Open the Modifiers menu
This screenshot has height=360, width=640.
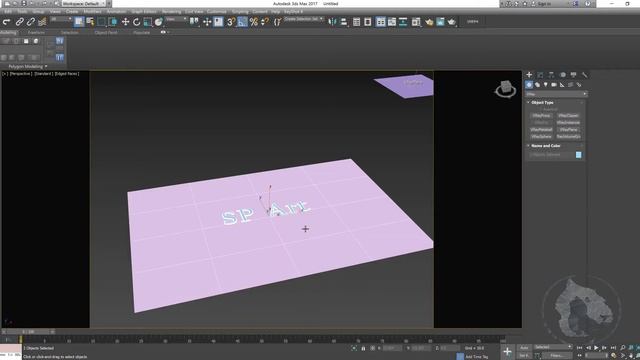pos(93,12)
